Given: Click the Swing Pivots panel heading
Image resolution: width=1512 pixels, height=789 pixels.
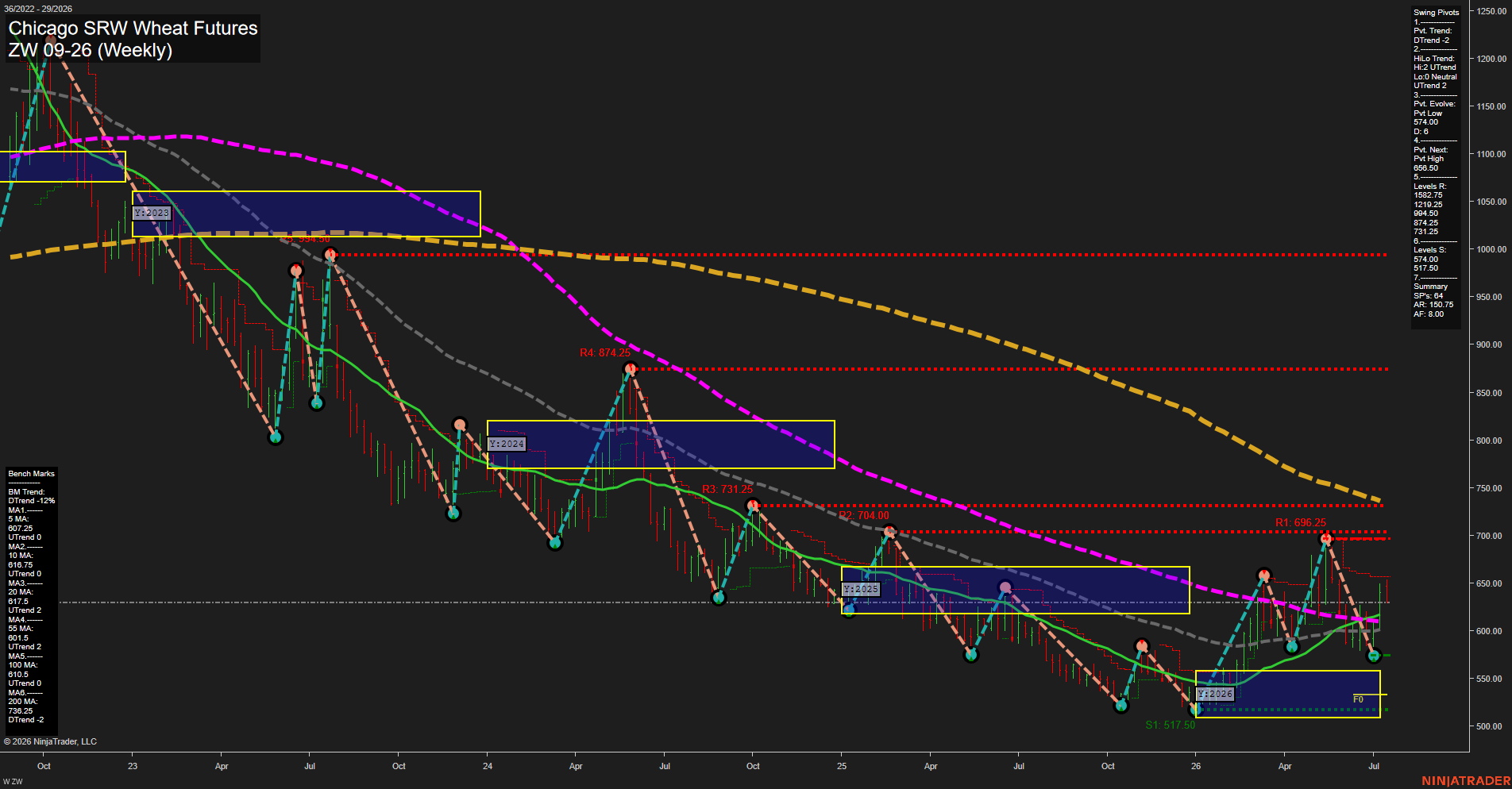Looking at the screenshot, I should point(1436,13).
